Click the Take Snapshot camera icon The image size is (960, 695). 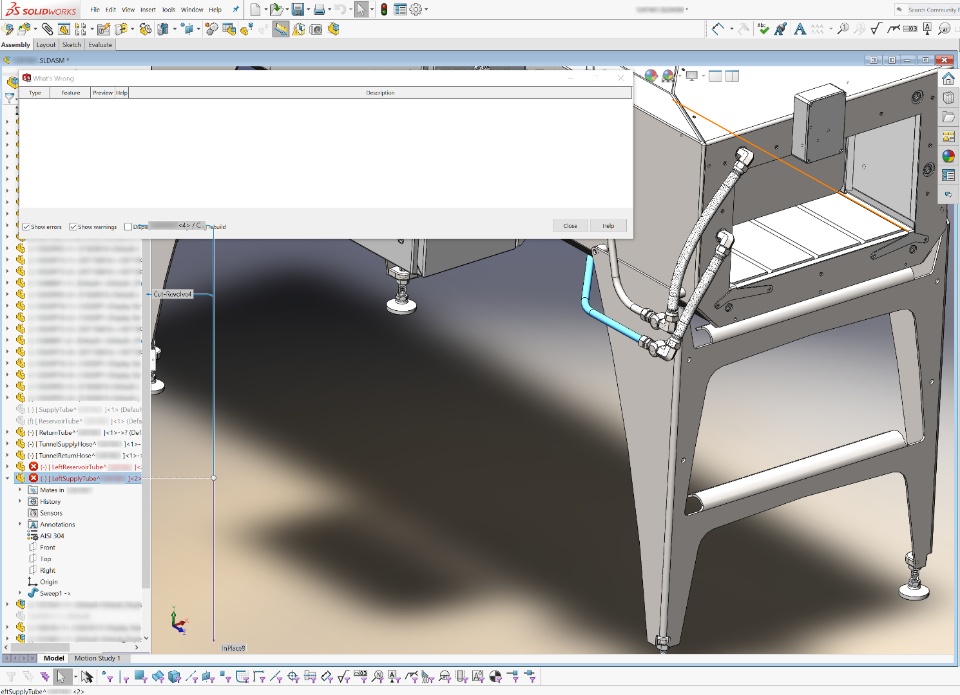[316, 29]
